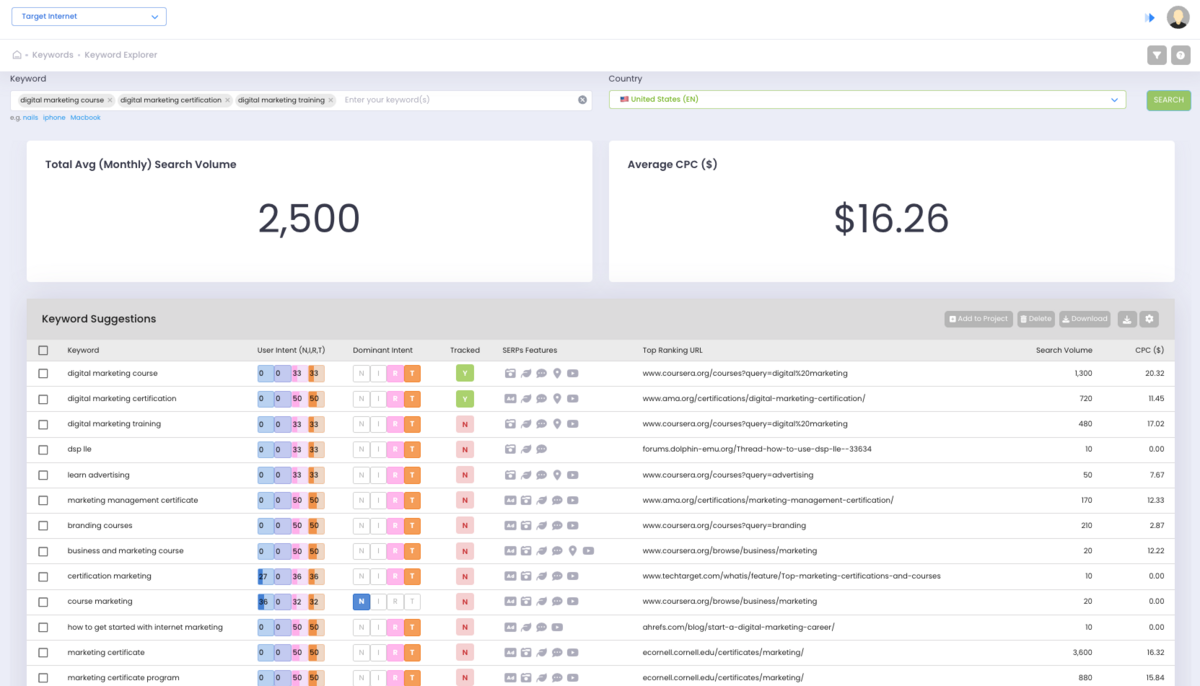The width and height of the screenshot is (1200, 686).
Task: Click search volume value '3,600'
Action: point(1082,652)
